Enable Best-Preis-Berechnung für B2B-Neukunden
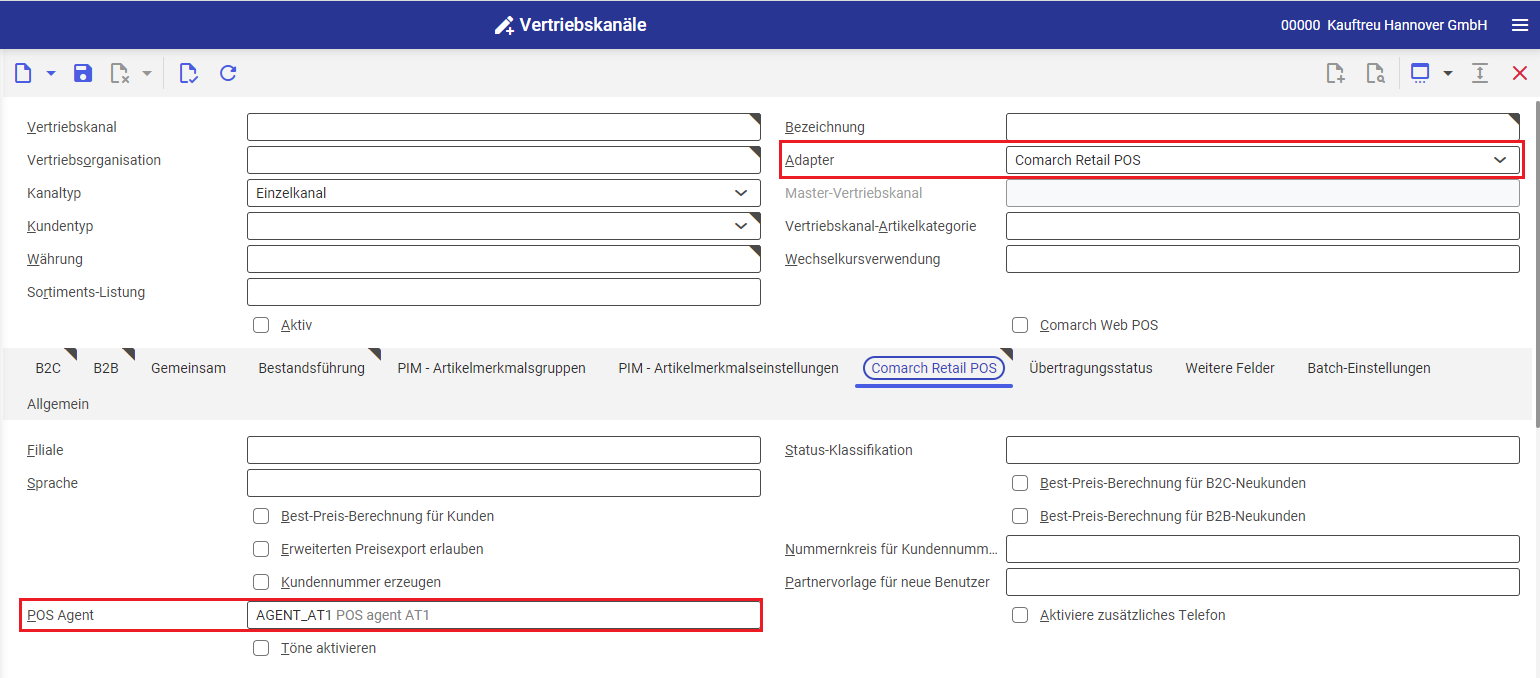Viewport: 1540px width, 678px height. 1020,516
